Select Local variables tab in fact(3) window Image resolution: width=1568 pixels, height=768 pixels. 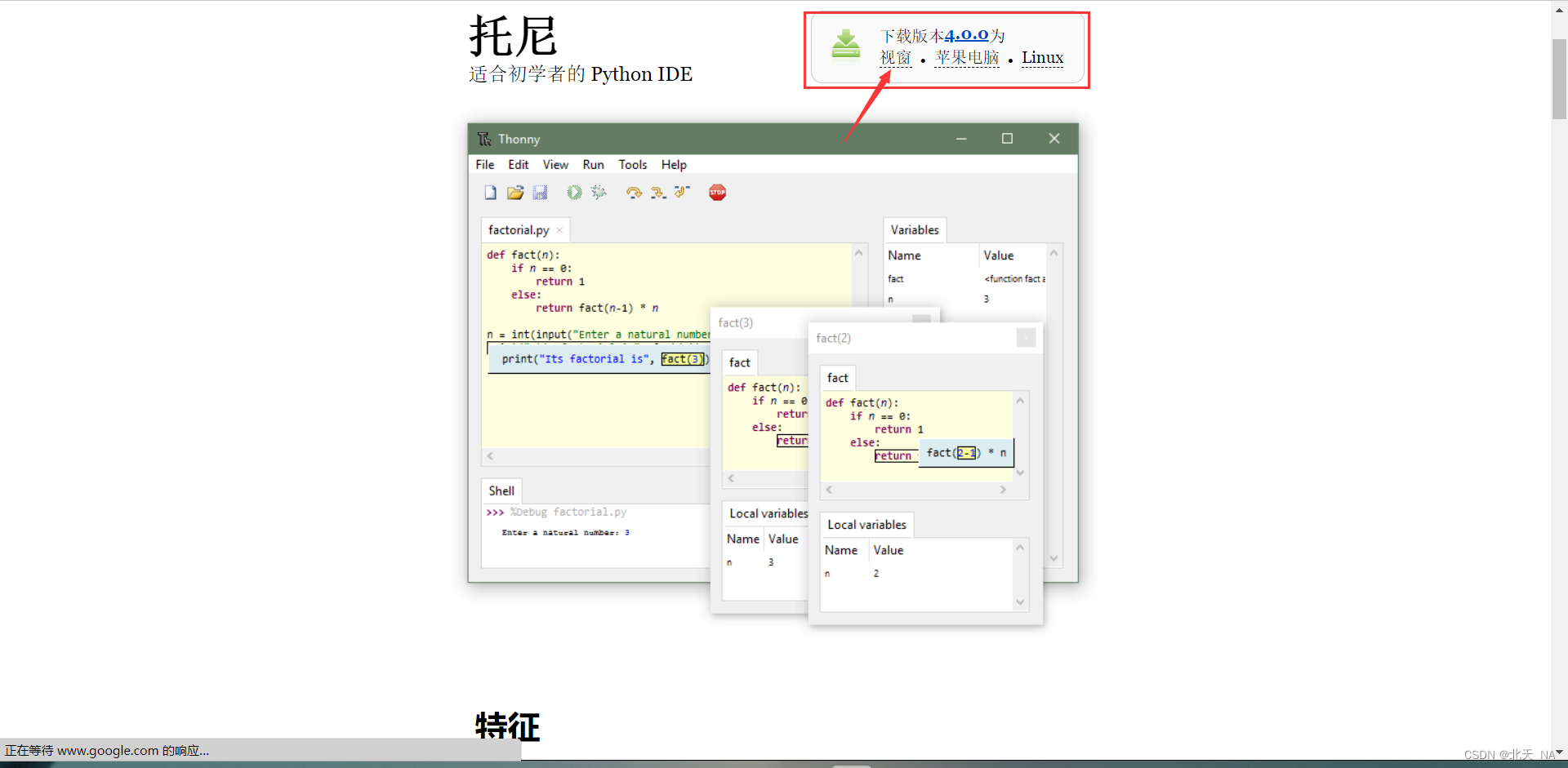point(768,513)
